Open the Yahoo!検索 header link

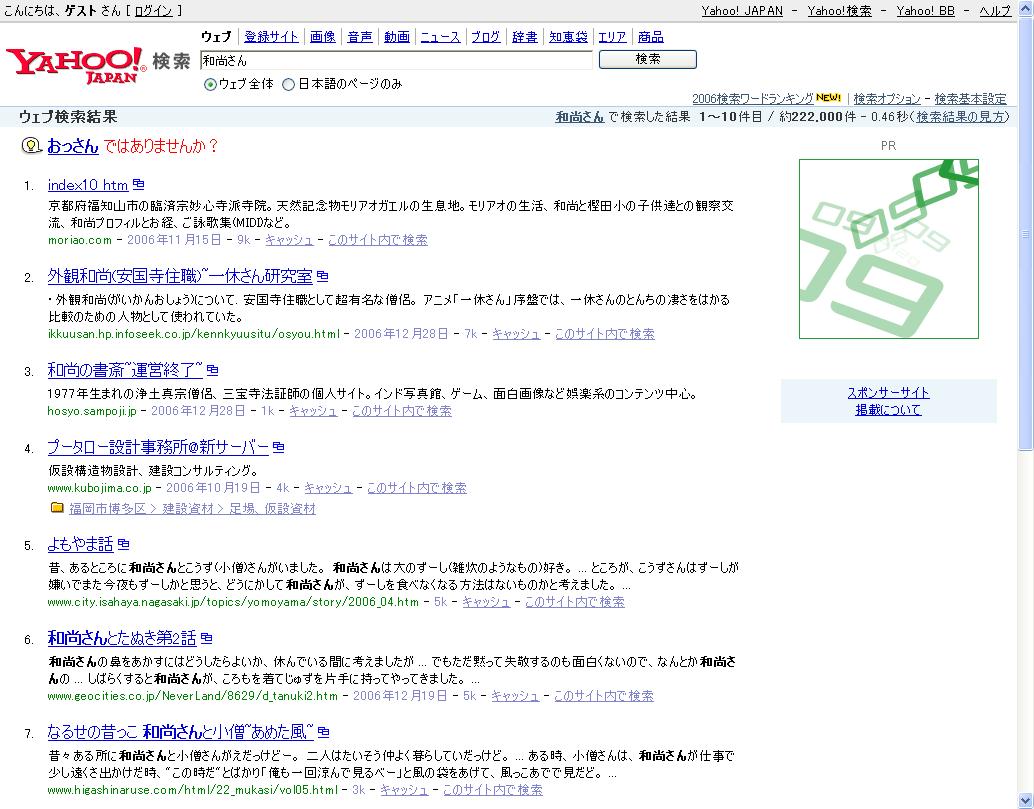(x=839, y=11)
